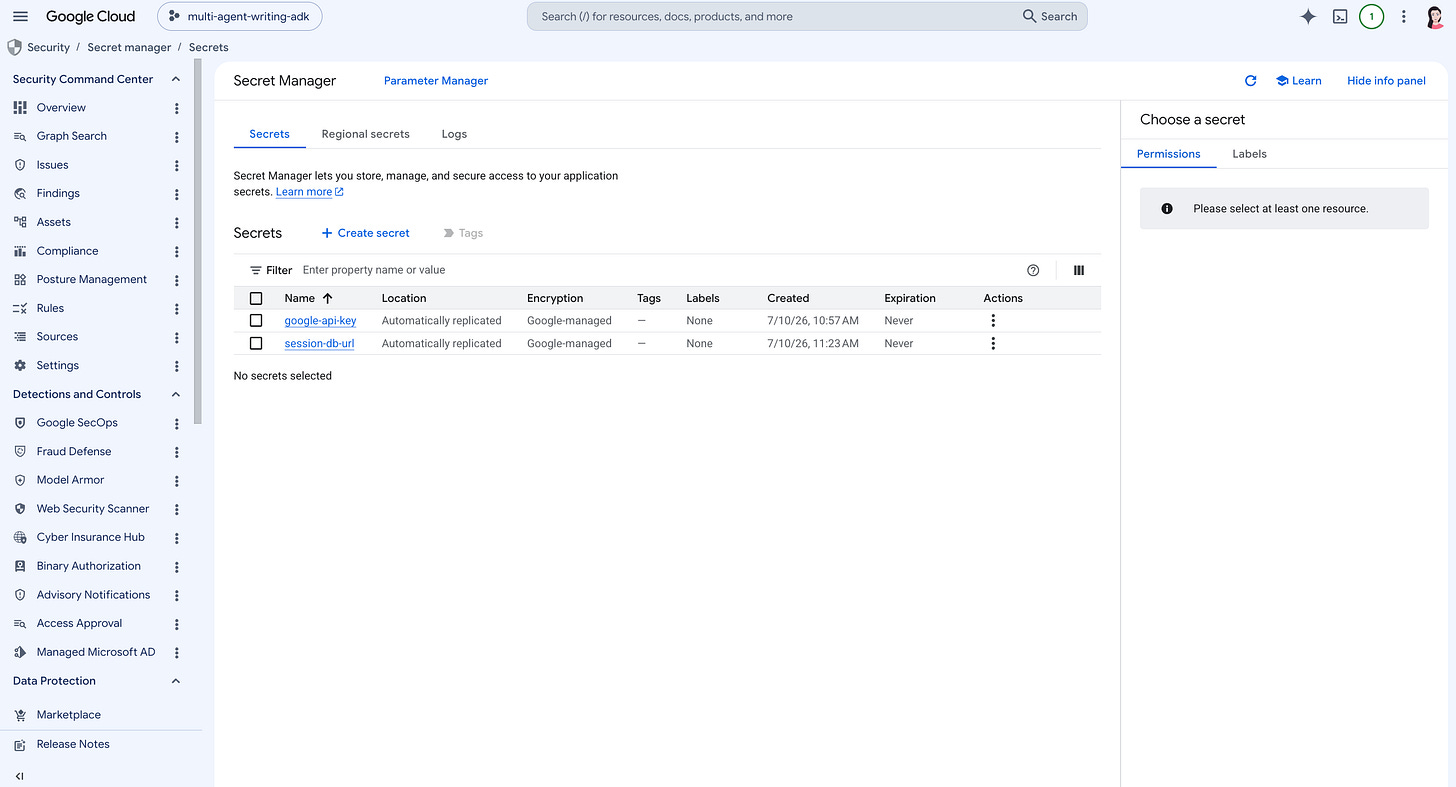Open more options next to Graph Search
Screen dimensions: 1456x787
pyautogui.click(x=177, y=137)
